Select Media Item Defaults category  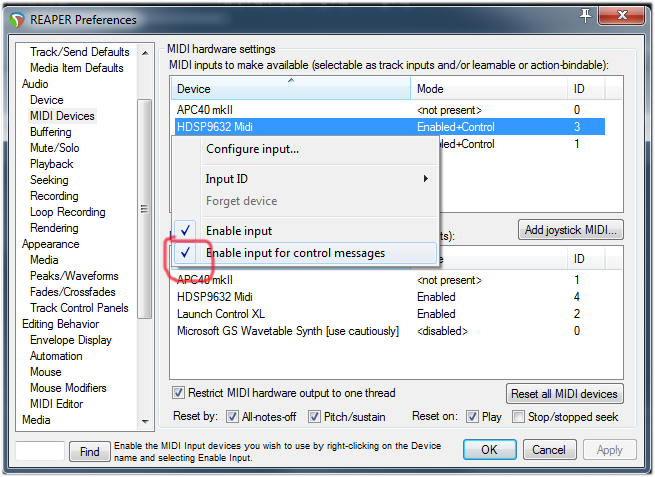coord(77,68)
